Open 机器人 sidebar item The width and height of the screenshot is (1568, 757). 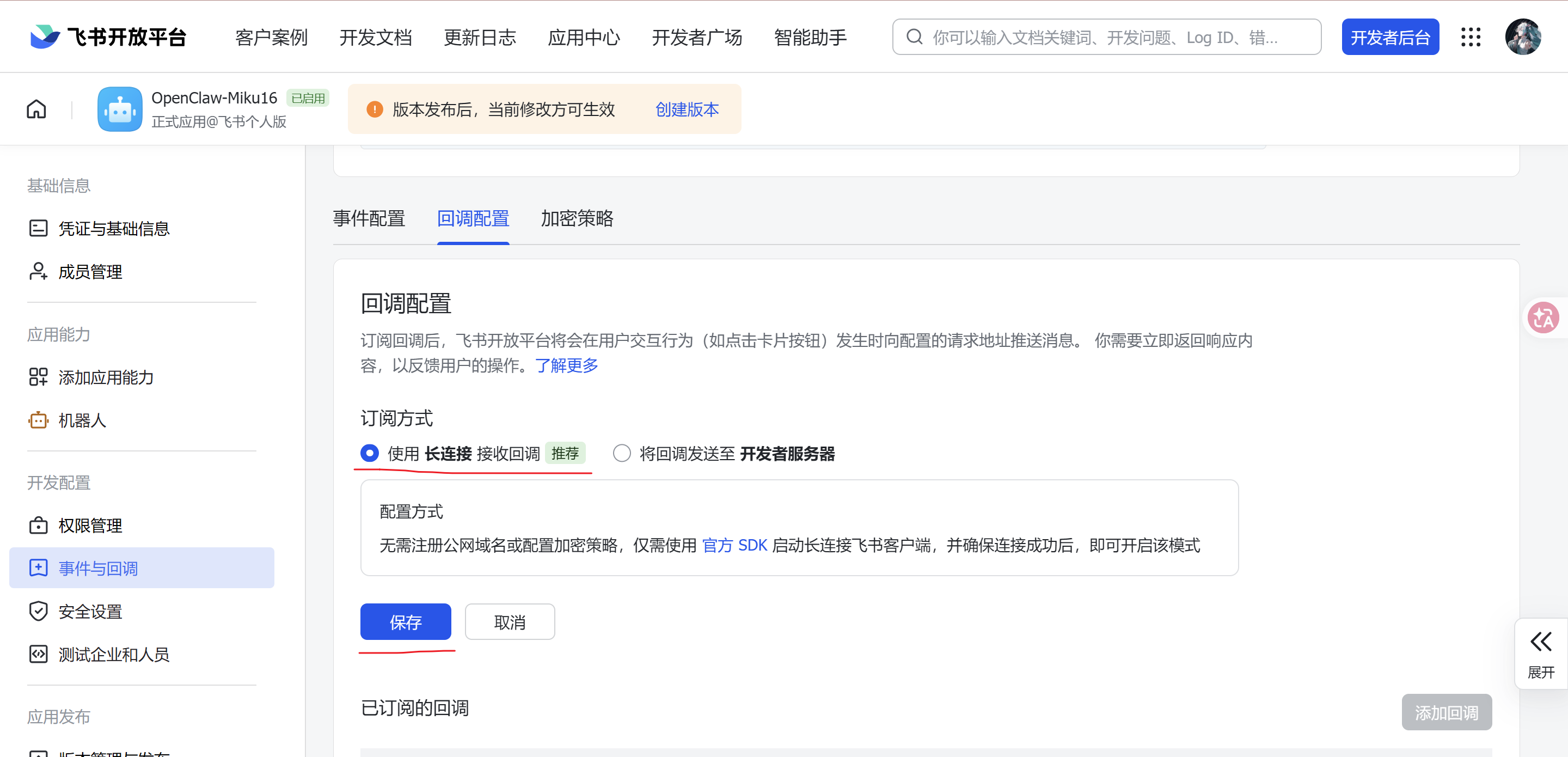point(82,420)
